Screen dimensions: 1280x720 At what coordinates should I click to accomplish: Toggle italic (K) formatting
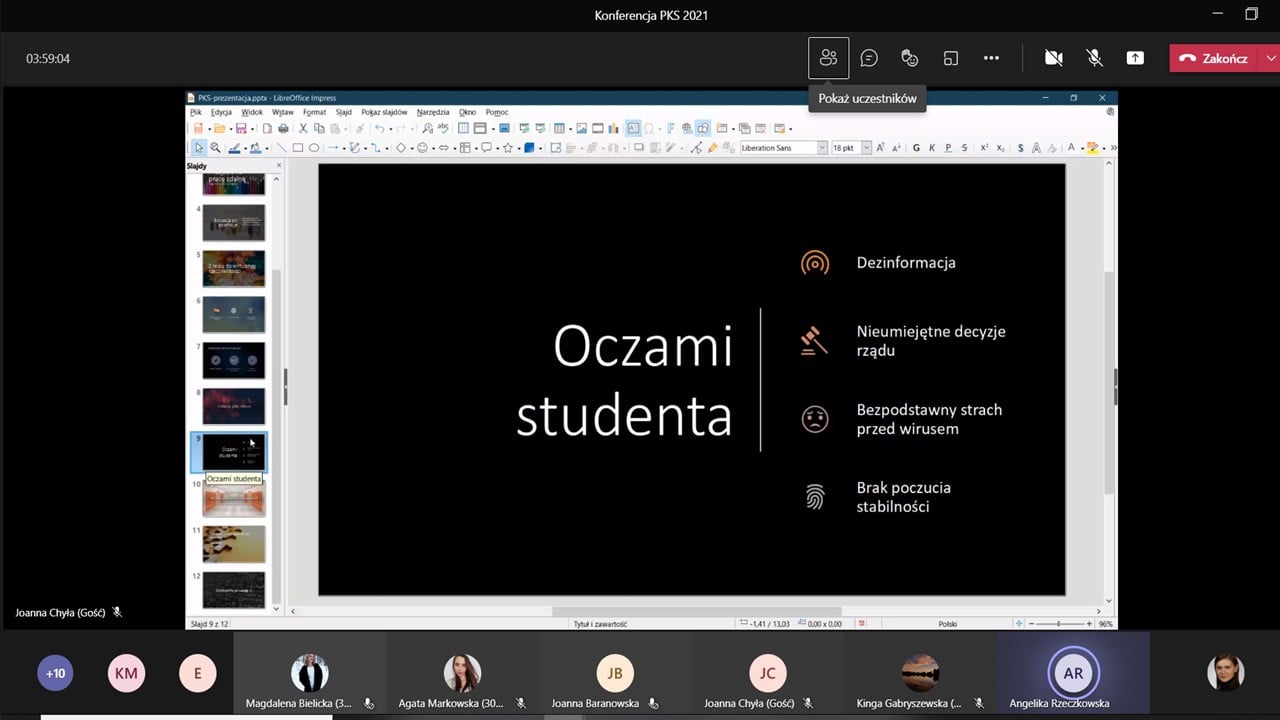(x=932, y=148)
